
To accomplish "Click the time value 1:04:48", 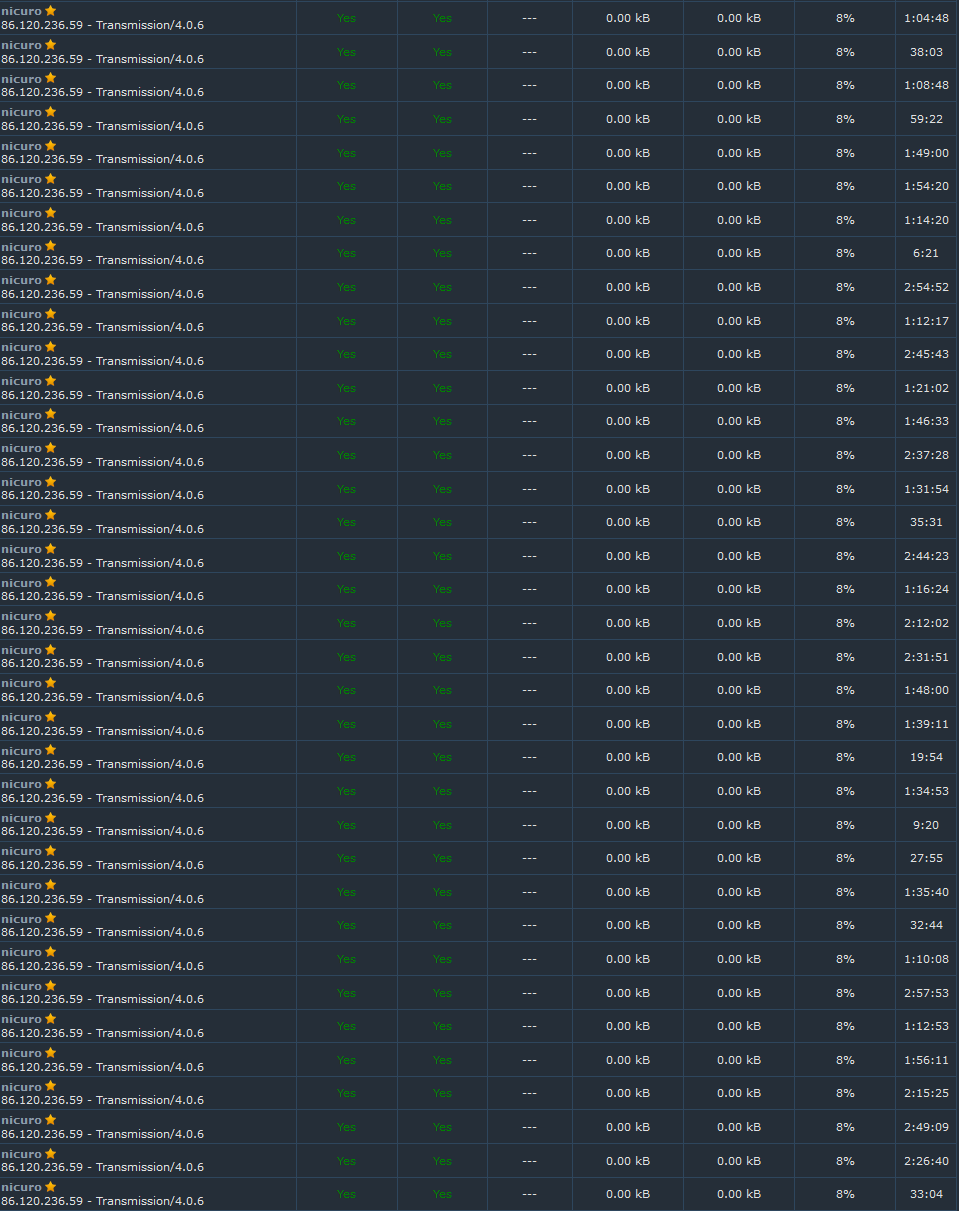I will (x=926, y=18).
